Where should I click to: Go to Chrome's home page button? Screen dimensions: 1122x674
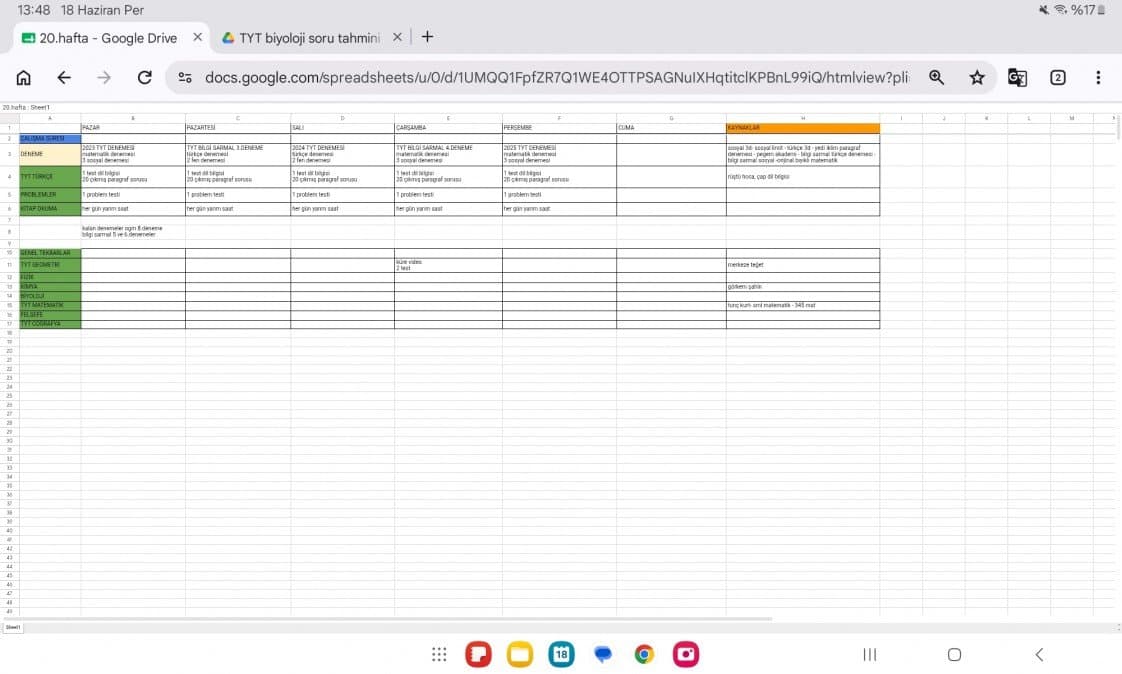pyautogui.click(x=24, y=77)
